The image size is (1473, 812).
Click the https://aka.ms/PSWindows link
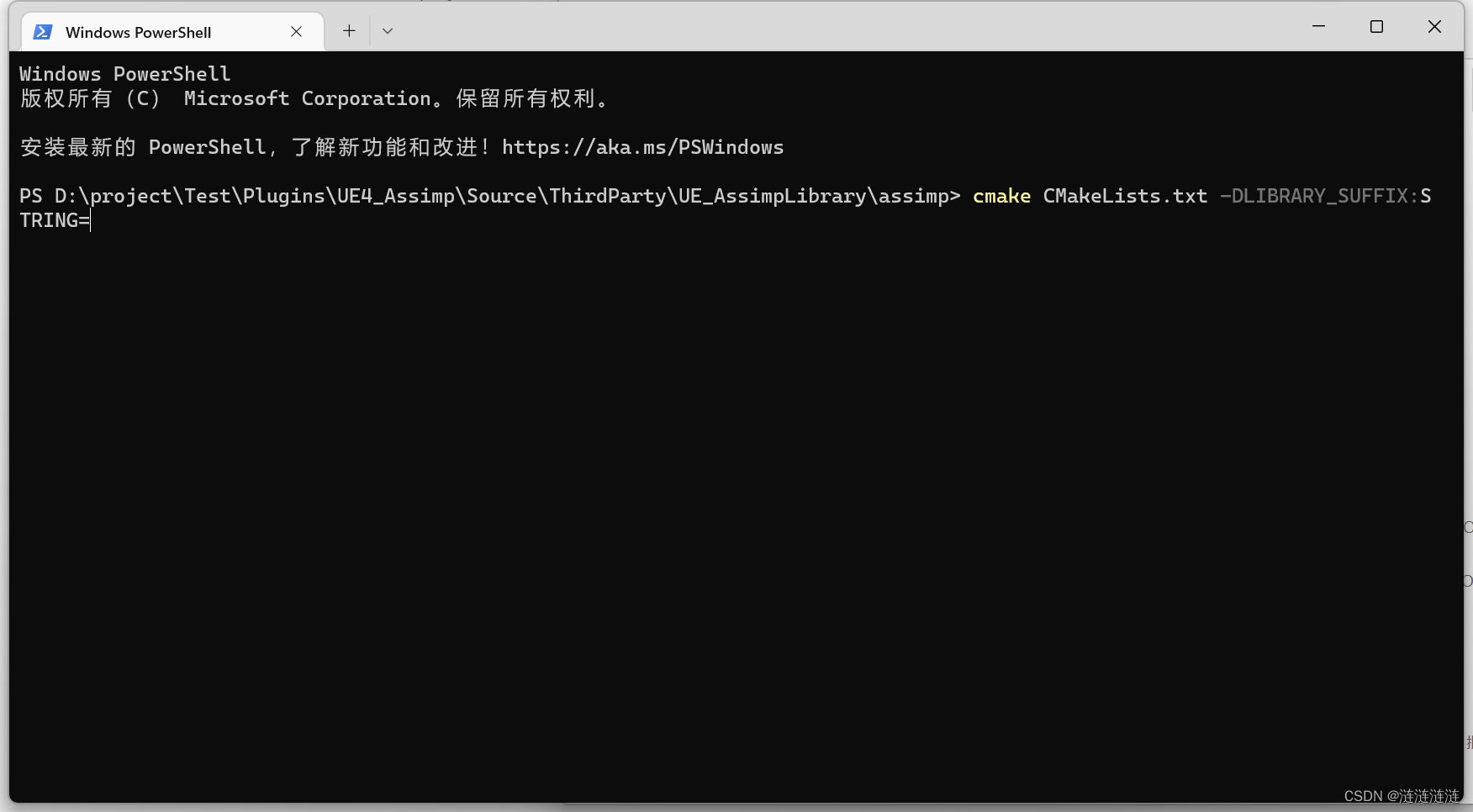[642, 147]
